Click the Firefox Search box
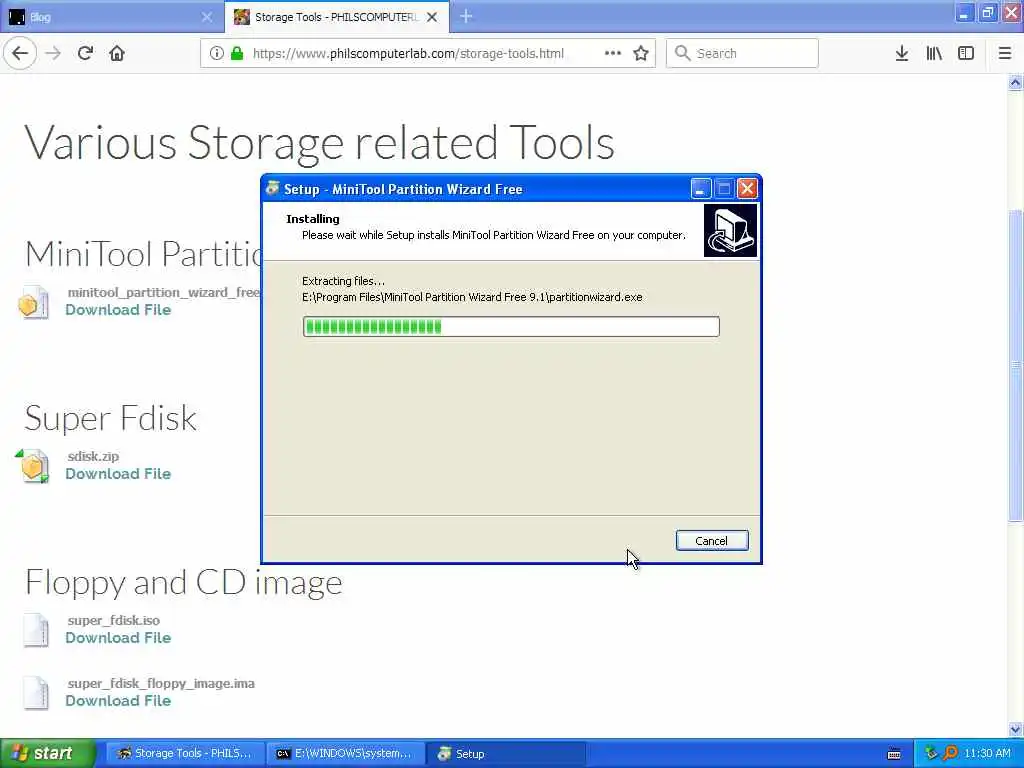Screen dimensions: 1024x768 [x=743, y=53]
